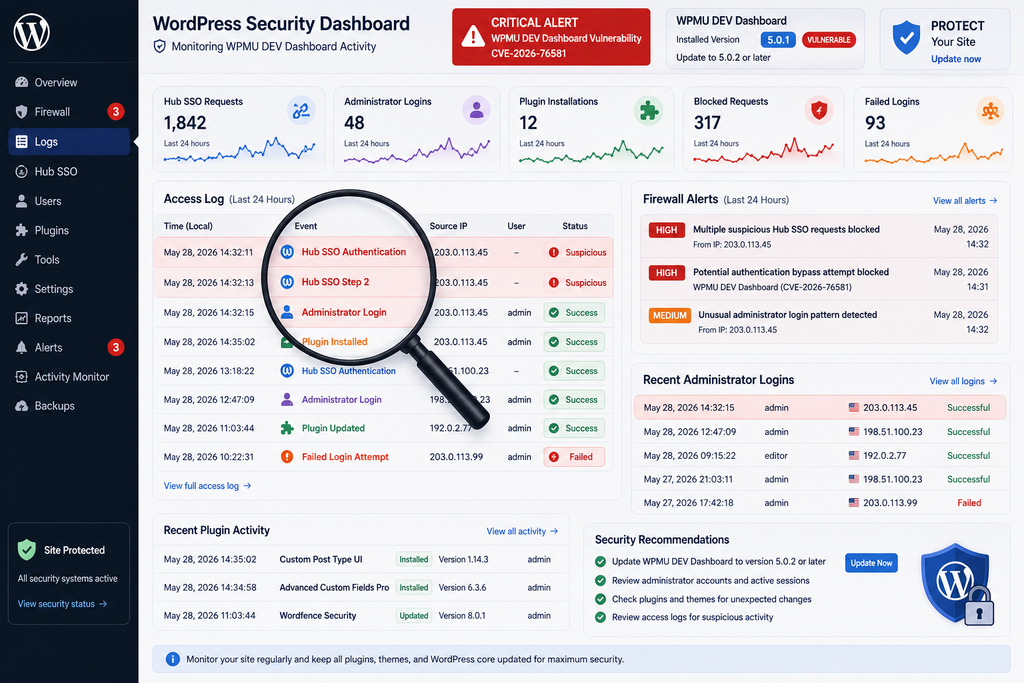Click the Settings gear icon

[x=22, y=289]
